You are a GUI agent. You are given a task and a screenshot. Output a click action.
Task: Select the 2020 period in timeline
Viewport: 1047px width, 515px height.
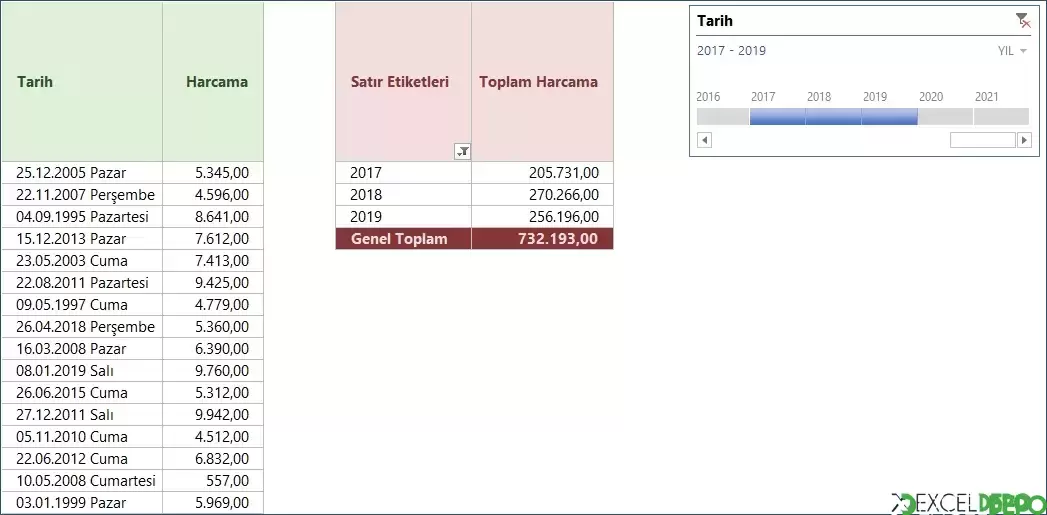point(945,117)
